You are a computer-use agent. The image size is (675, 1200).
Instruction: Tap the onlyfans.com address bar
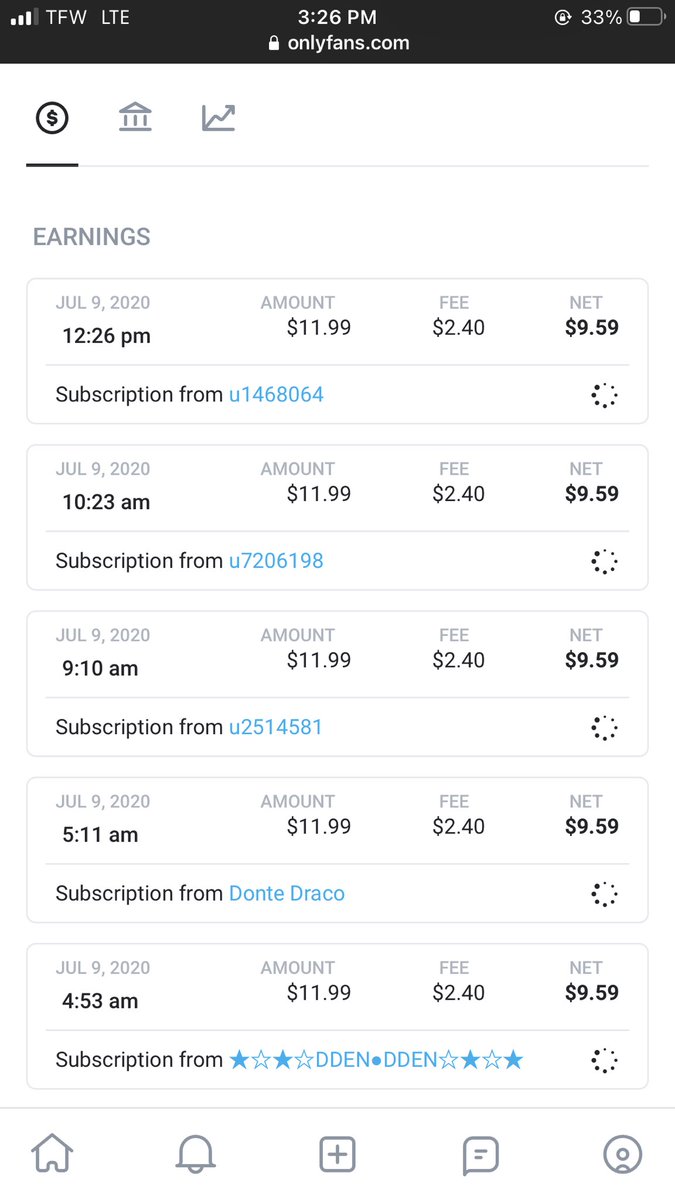click(x=338, y=43)
